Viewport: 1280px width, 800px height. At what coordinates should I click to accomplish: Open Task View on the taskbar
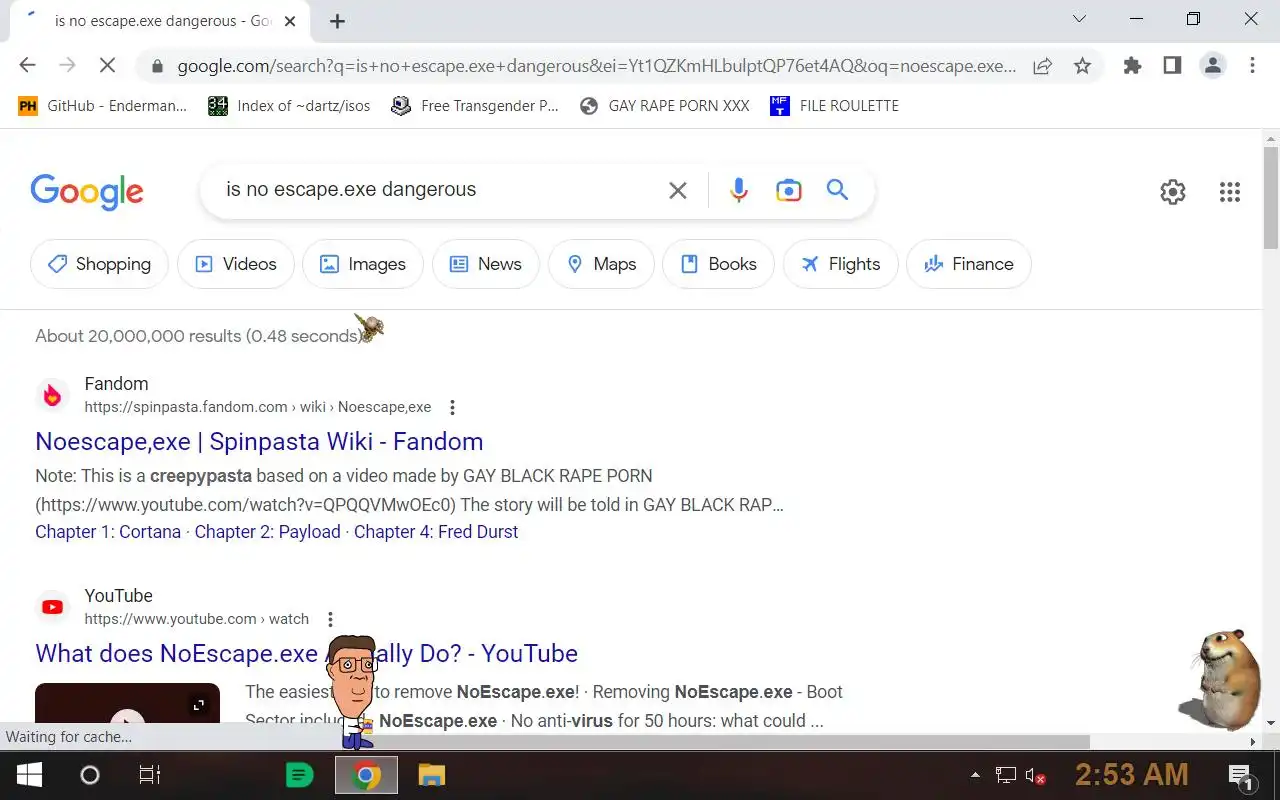coord(149,775)
